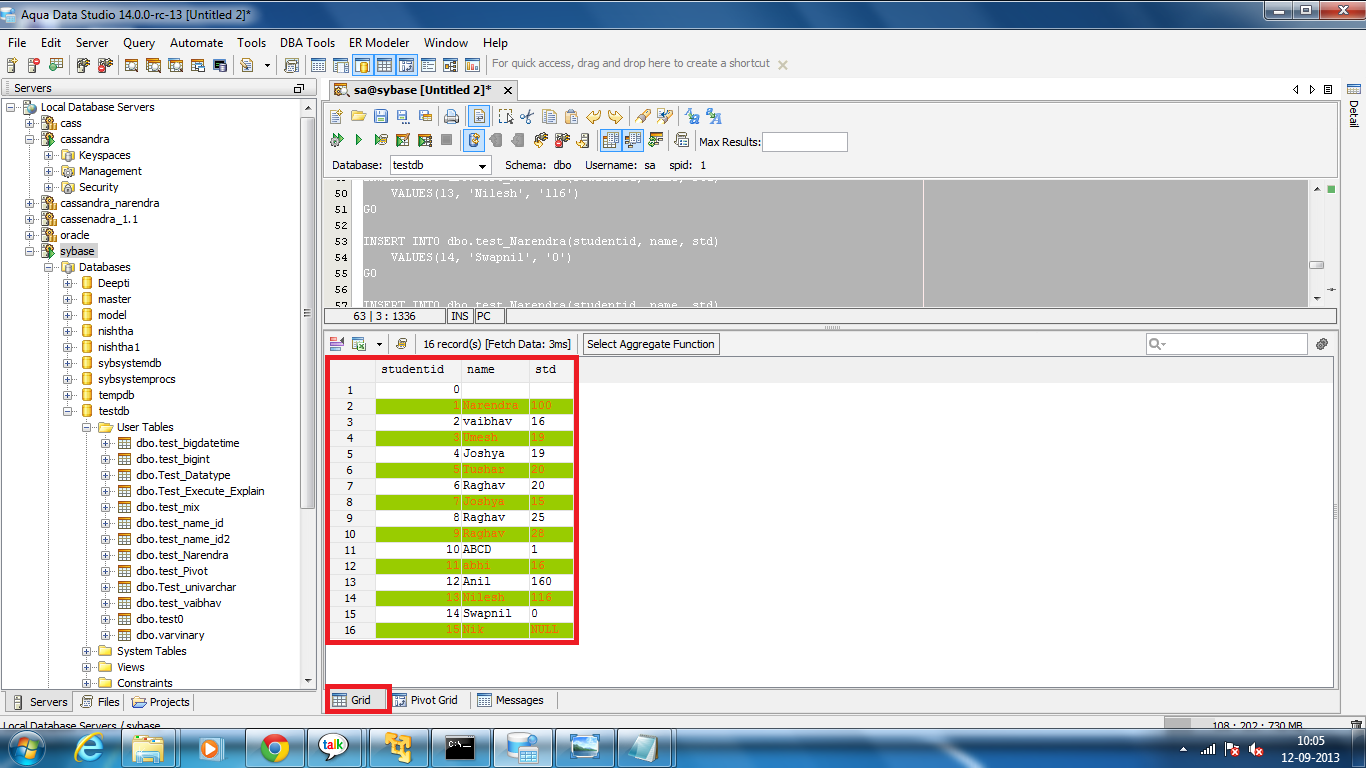
Task: Click the paintbrush format icon
Action: coord(643,116)
